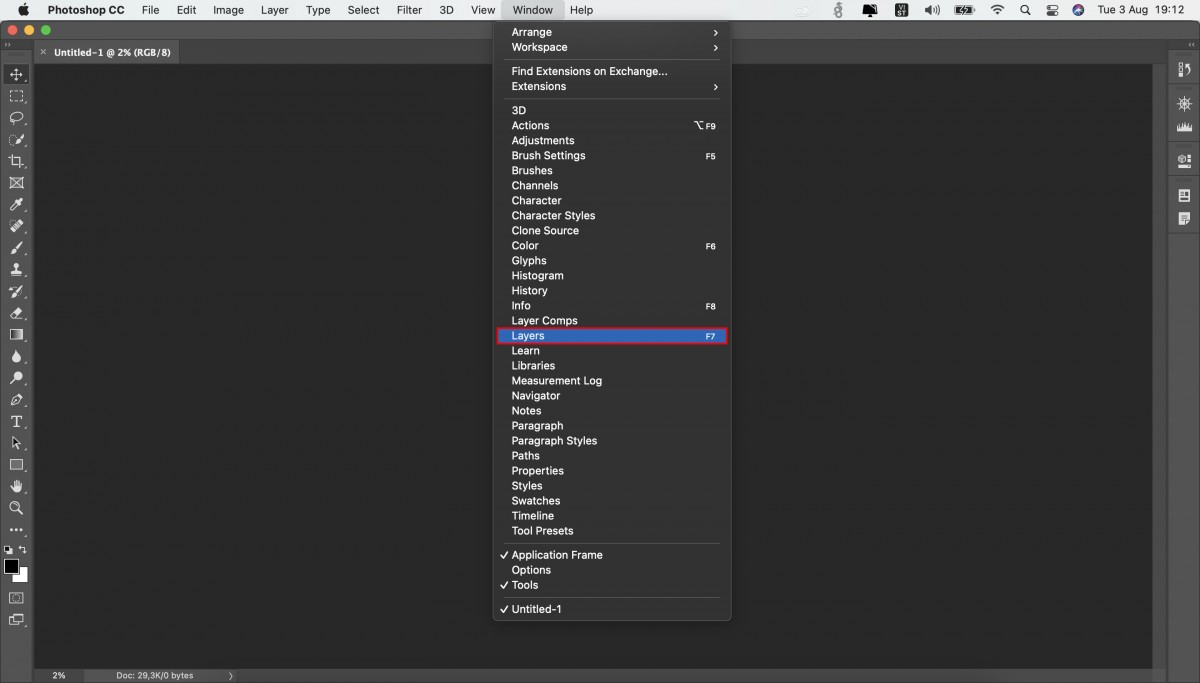
Task: Open the 3D panel icon in right dock
Action: coord(1184,160)
